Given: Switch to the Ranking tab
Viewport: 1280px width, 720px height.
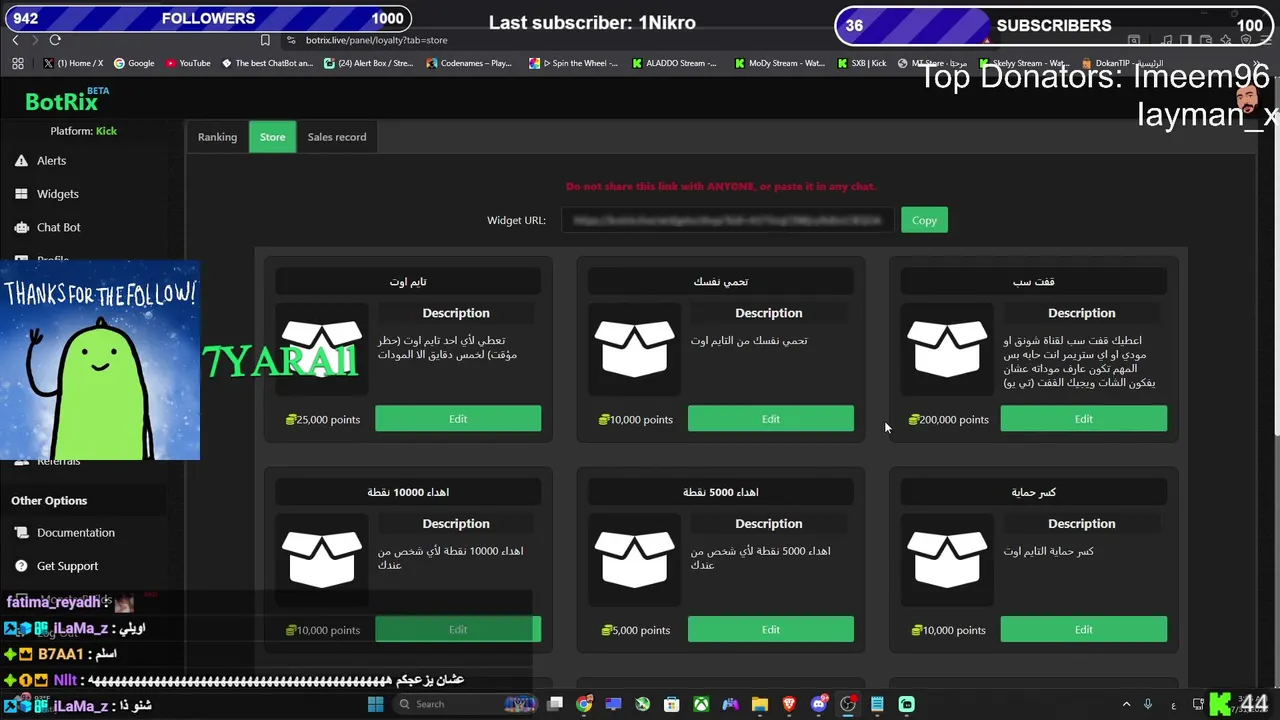Looking at the screenshot, I should [x=217, y=137].
